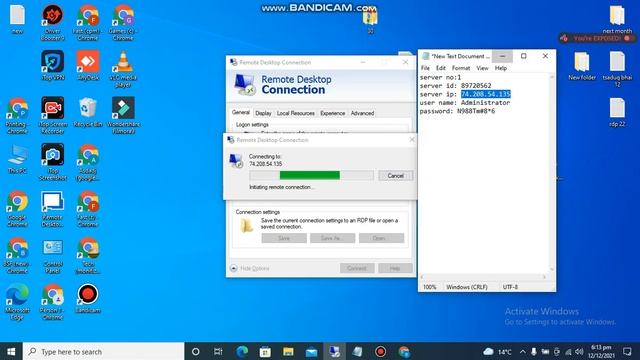The width and height of the screenshot is (640, 360).
Task: Open the Windows Start menu
Action: click(x=11, y=351)
